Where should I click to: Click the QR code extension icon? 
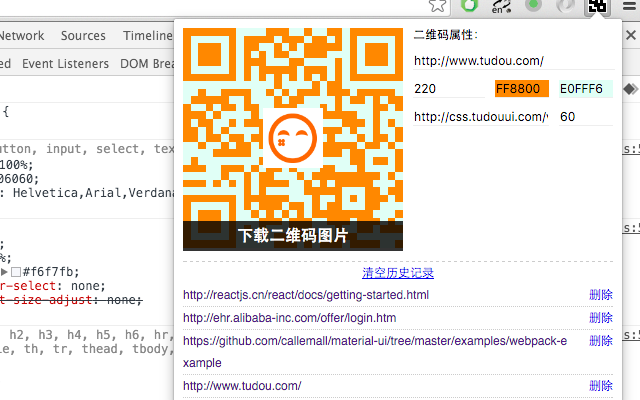(597, 6)
